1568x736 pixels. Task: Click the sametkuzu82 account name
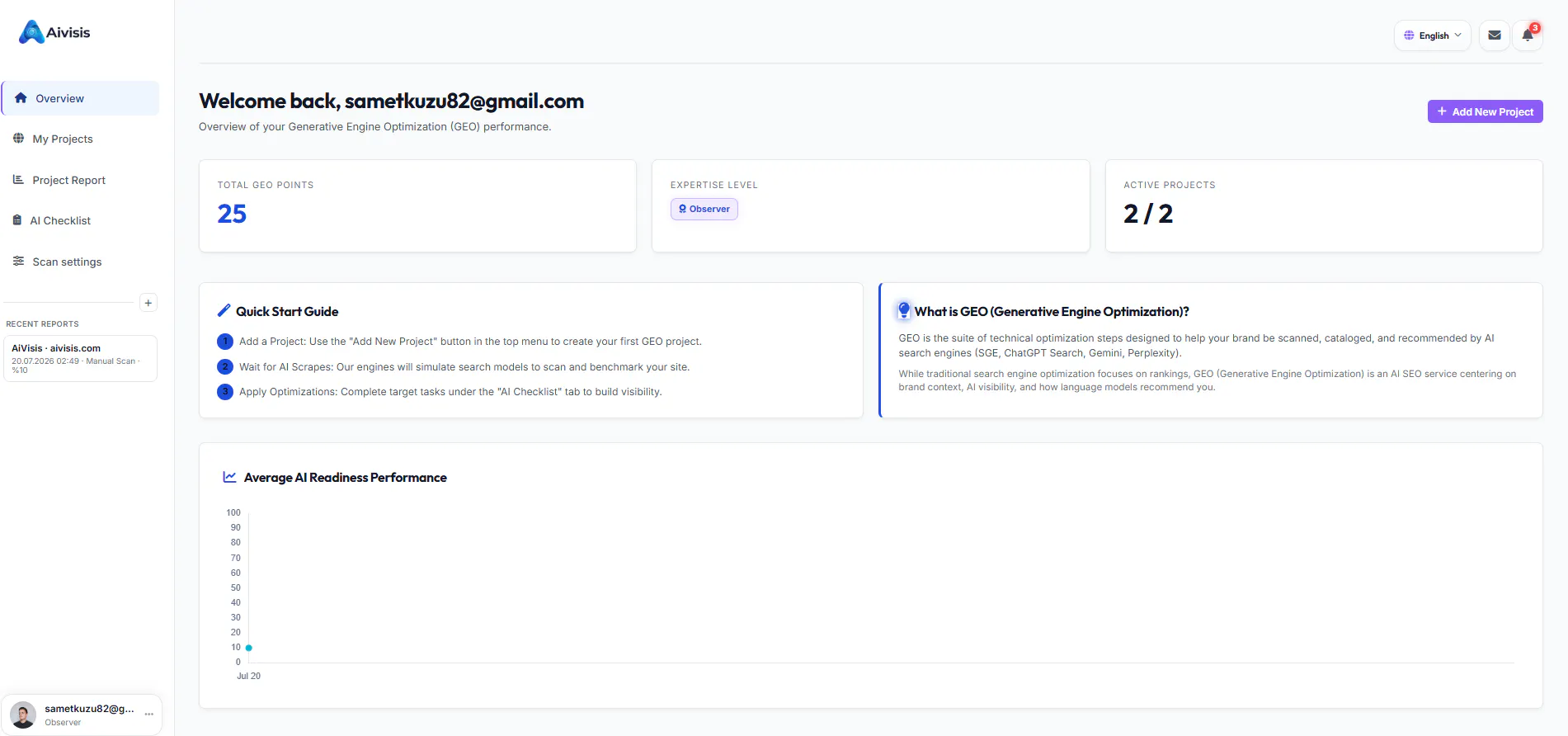(x=89, y=709)
